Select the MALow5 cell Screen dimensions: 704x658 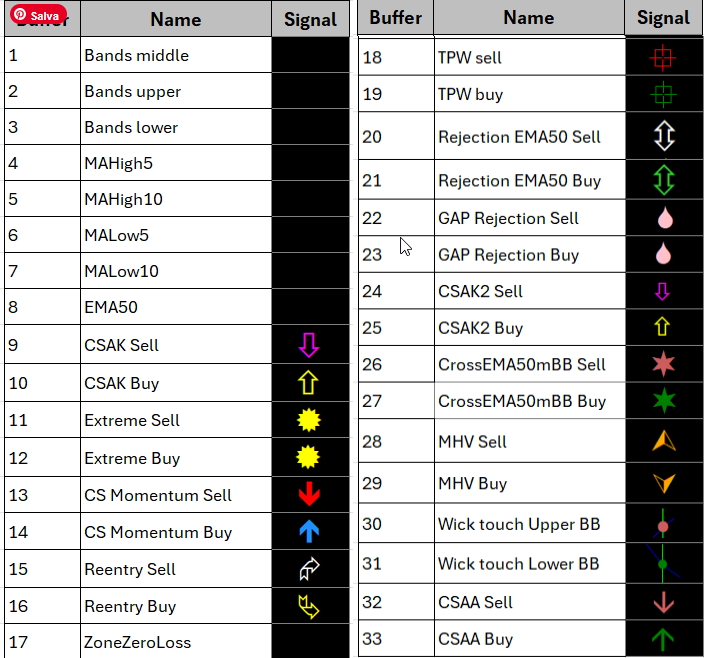pyautogui.click(x=176, y=235)
